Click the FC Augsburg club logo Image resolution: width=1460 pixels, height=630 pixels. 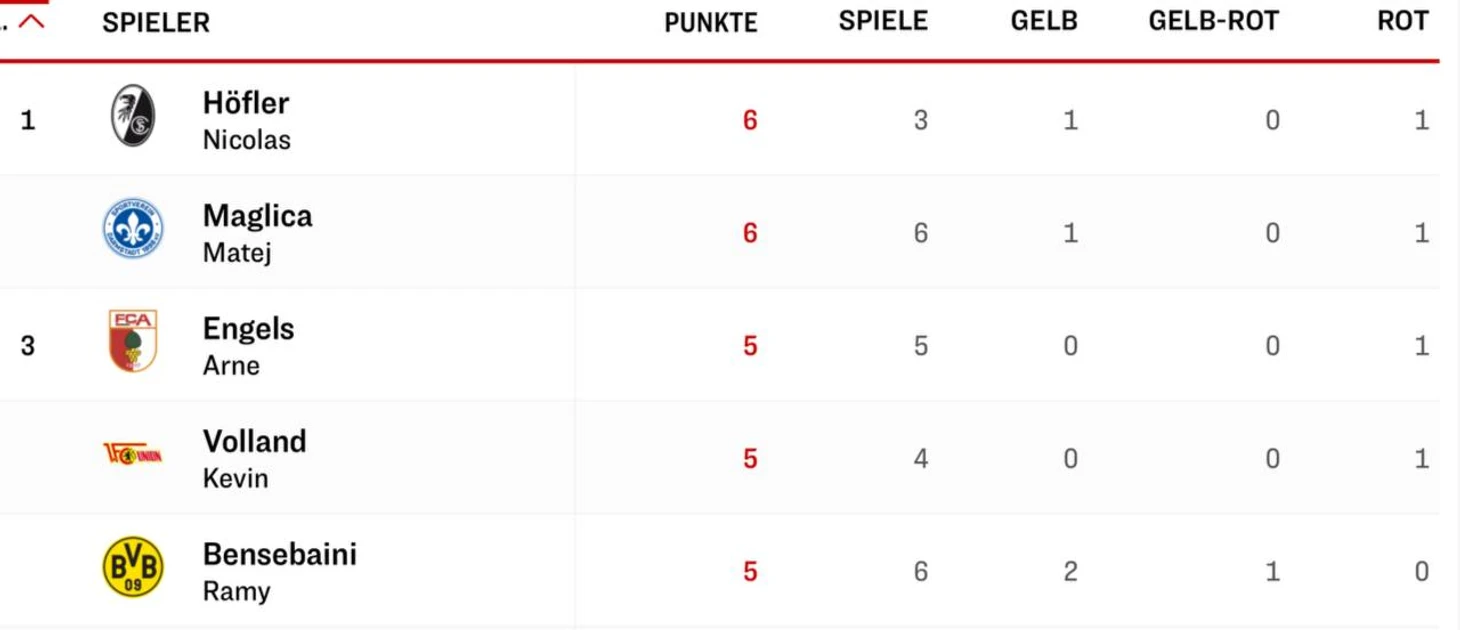pos(133,342)
